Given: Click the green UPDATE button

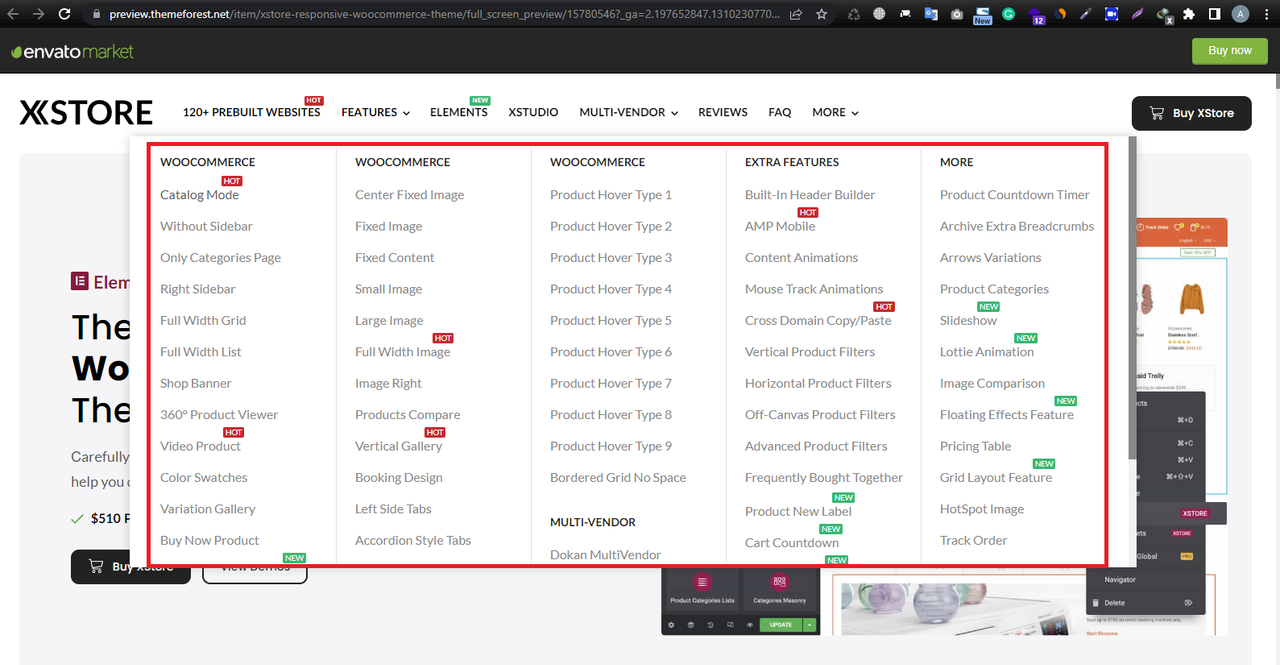Looking at the screenshot, I should click(781, 625).
